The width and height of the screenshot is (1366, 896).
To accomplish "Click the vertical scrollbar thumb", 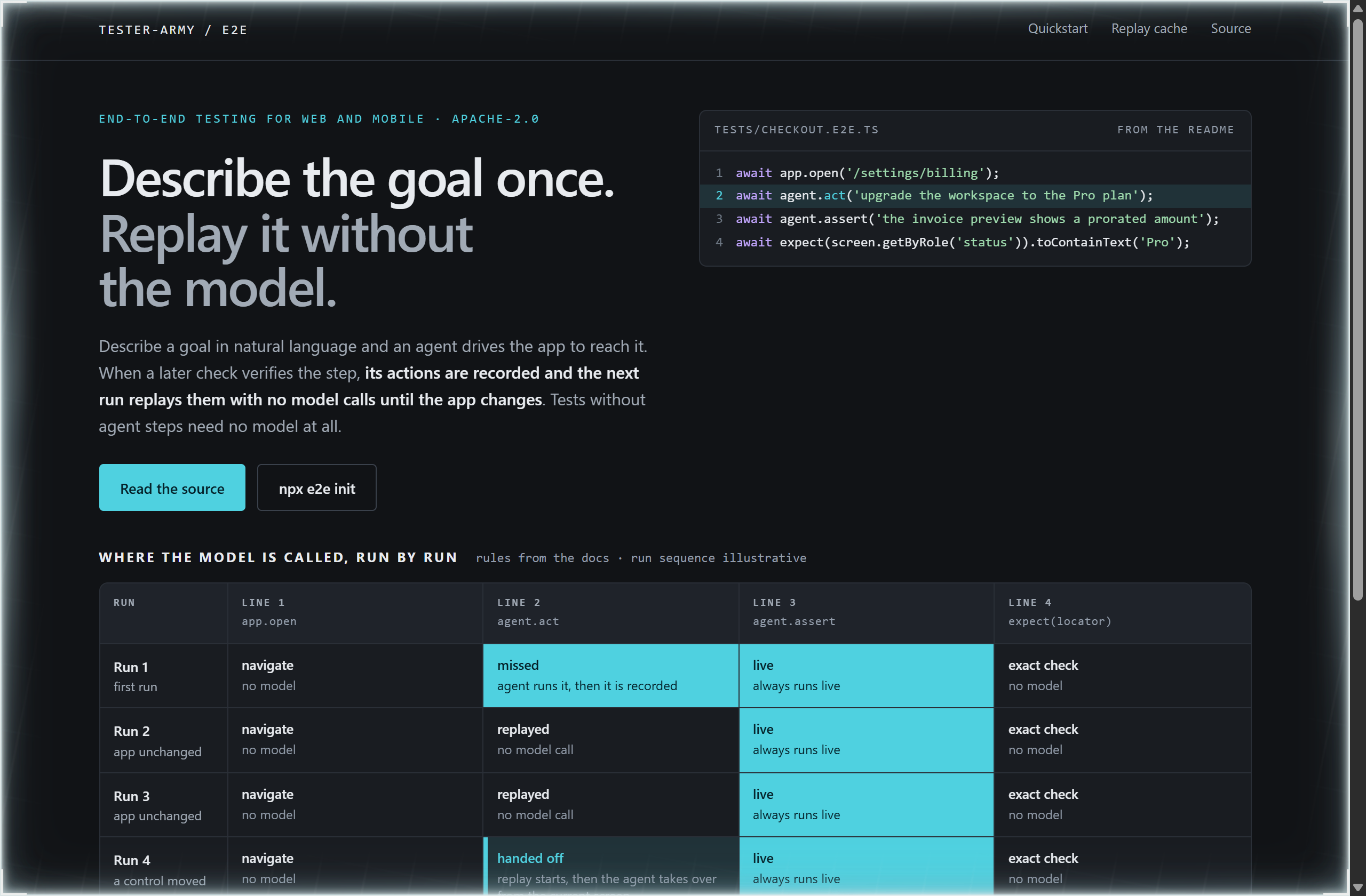I will (x=1357, y=310).
